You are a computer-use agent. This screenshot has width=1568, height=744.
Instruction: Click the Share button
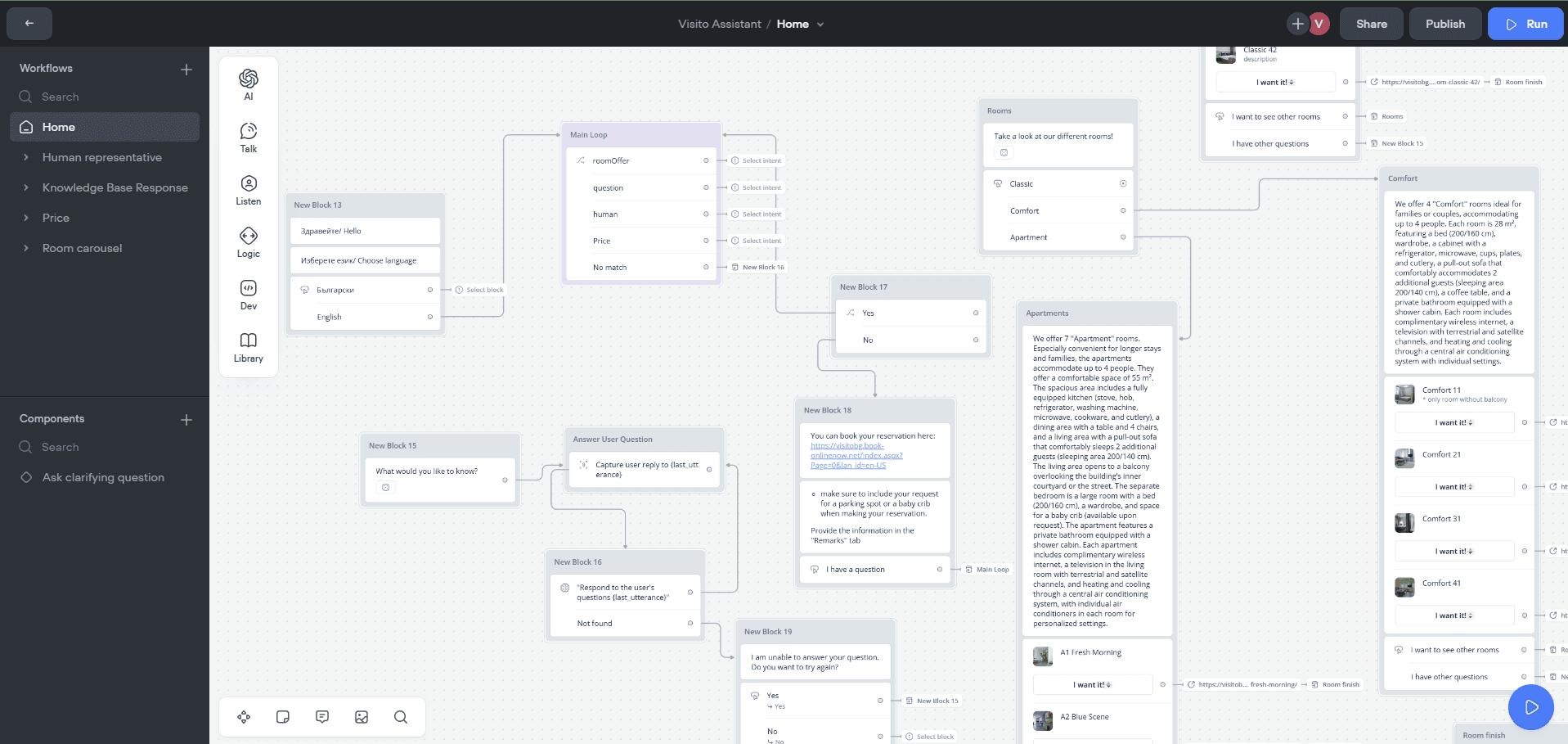pos(1371,24)
